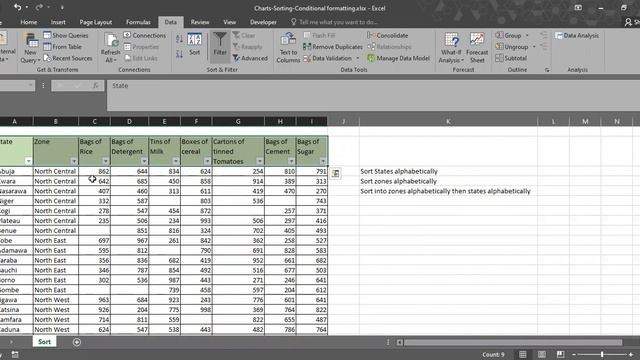Open Data Analysis tool
The image size is (640, 360).
click(x=577, y=36)
